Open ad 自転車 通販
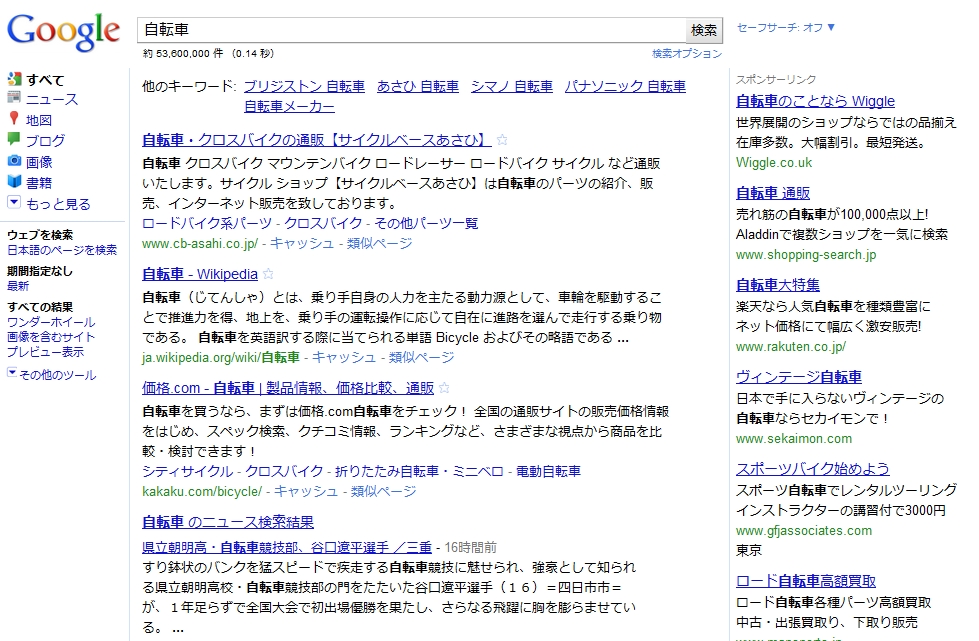Screen dimensions: 979x641 click(x=773, y=193)
